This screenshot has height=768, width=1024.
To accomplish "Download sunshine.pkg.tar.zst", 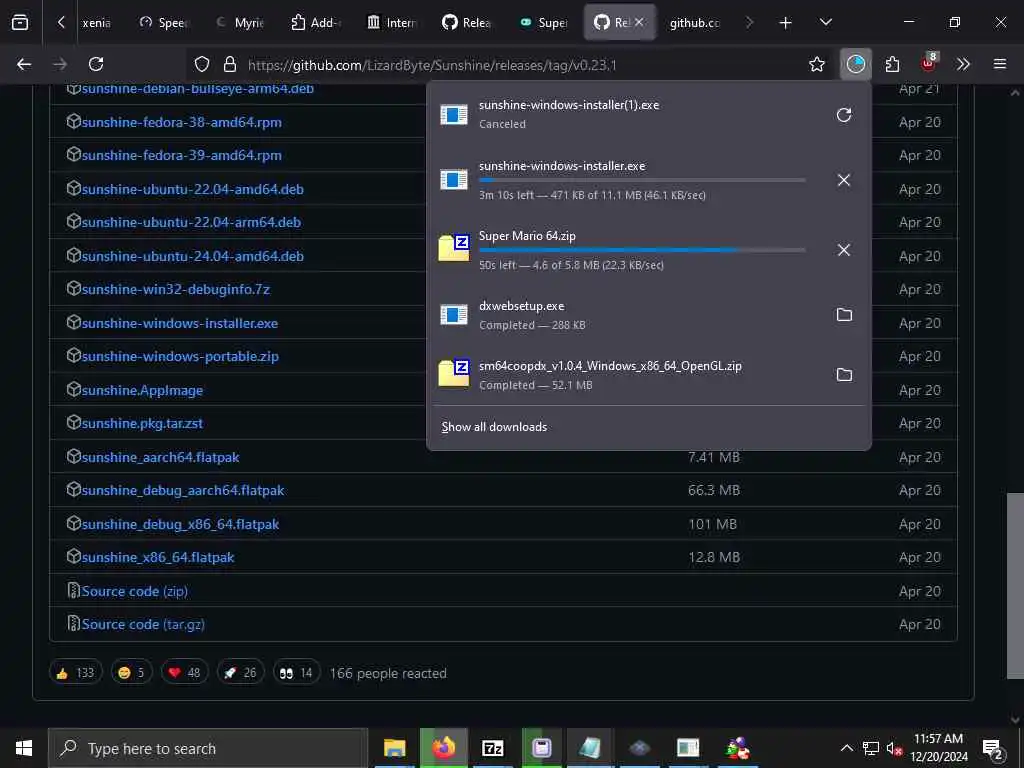I will 142,423.
